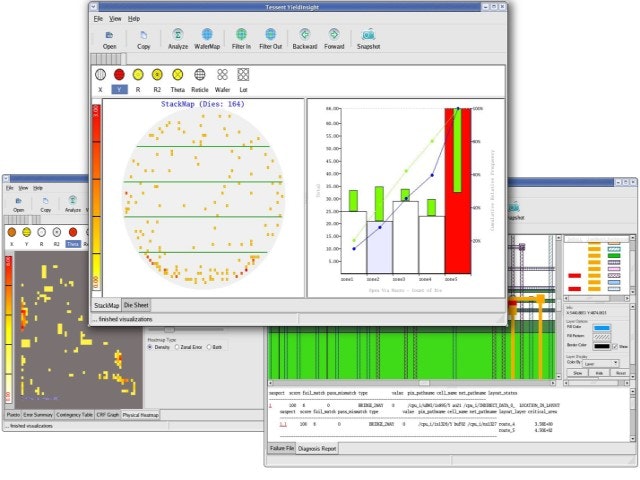This screenshot has height=480, width=640.
Task: Select X zone icon in front window
Action: coord(100,75)
